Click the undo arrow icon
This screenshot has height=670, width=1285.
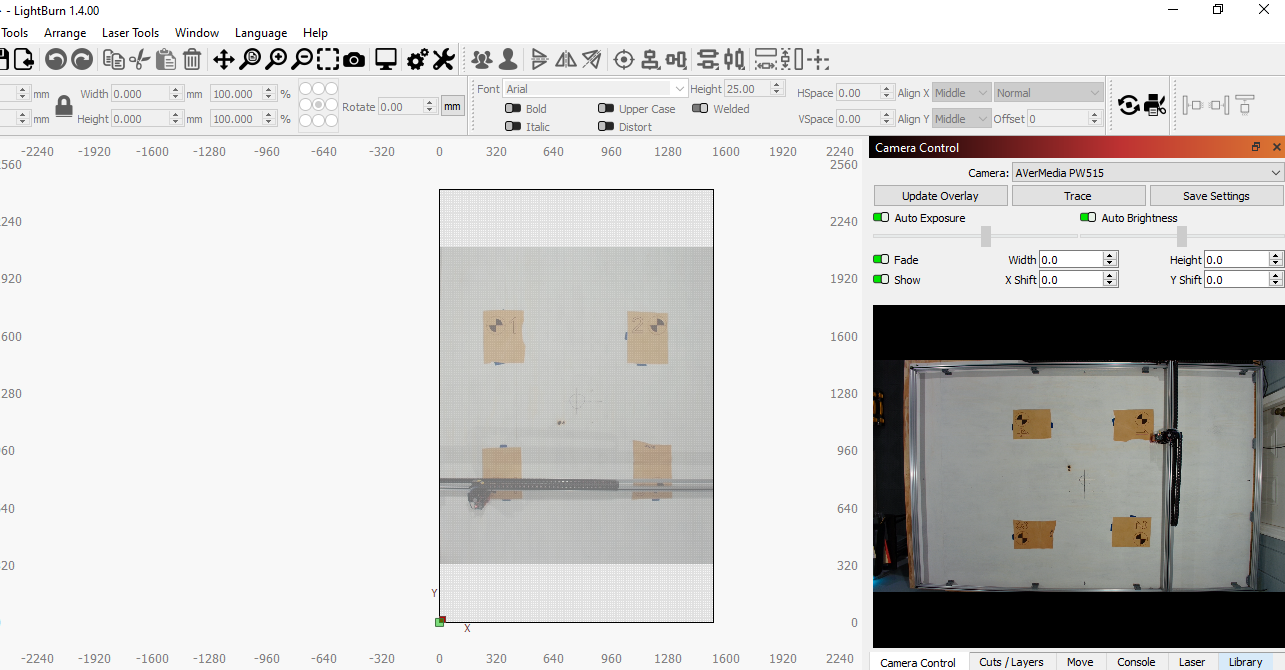(x=56, y=60)
